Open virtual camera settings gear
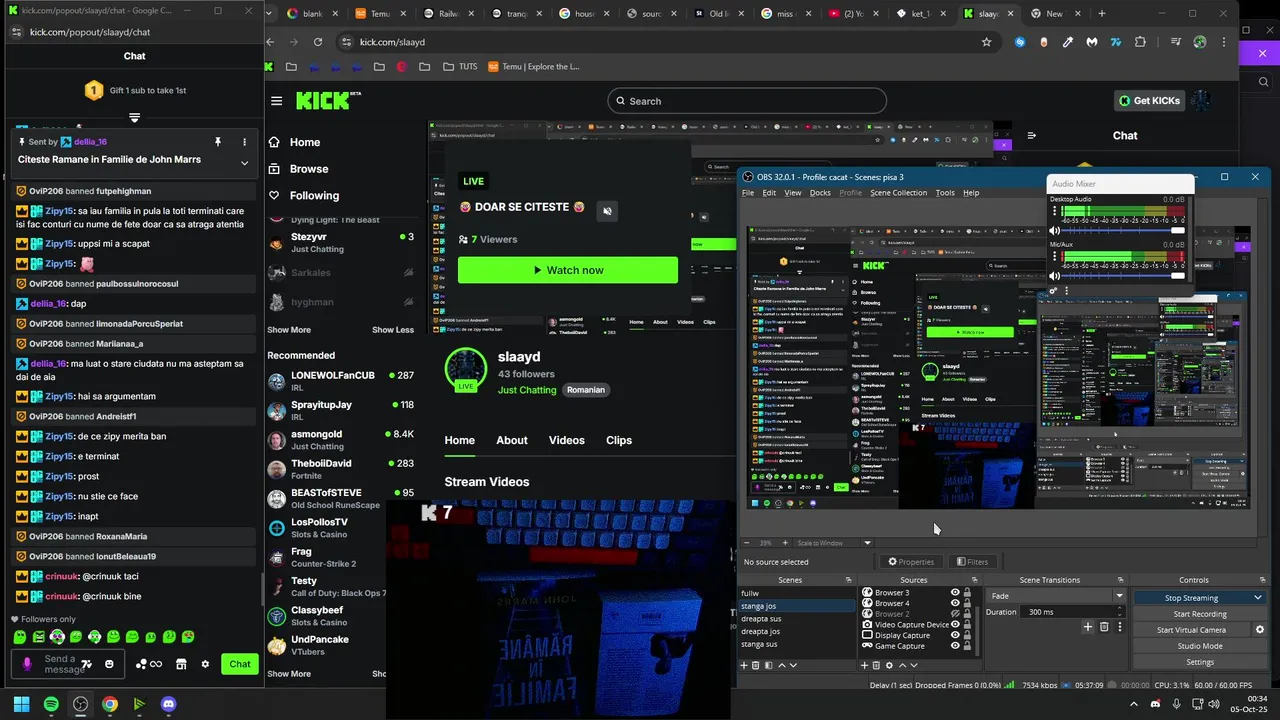Screen dimensions: 1280x720 coord(1260,630)
